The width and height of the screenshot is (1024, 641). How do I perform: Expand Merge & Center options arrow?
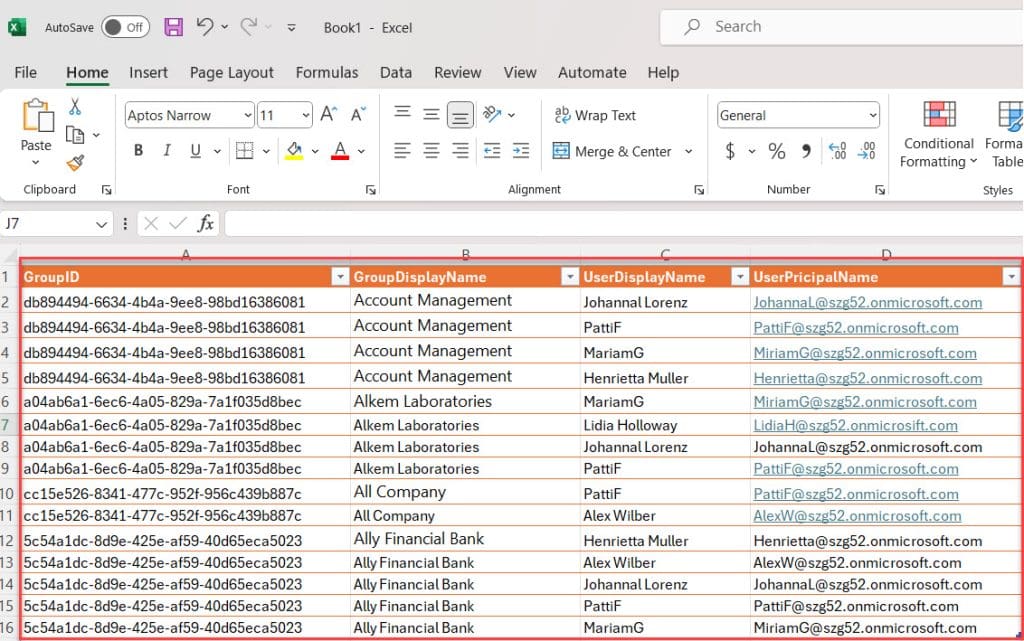(x=688, y=151)
